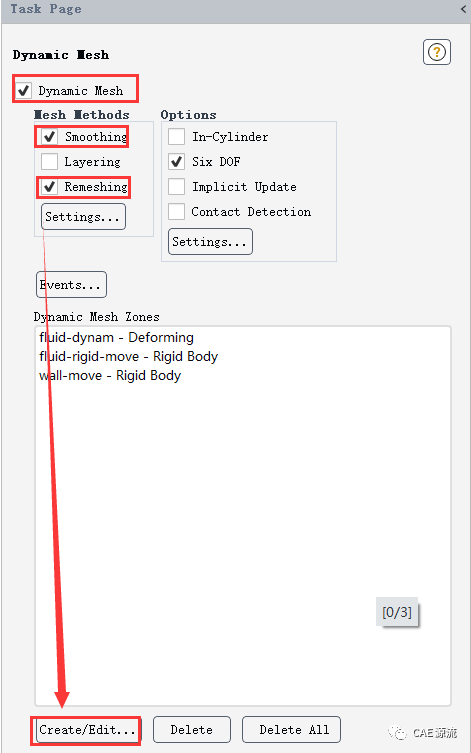Click the zone selection counter badge

point(397,612)
